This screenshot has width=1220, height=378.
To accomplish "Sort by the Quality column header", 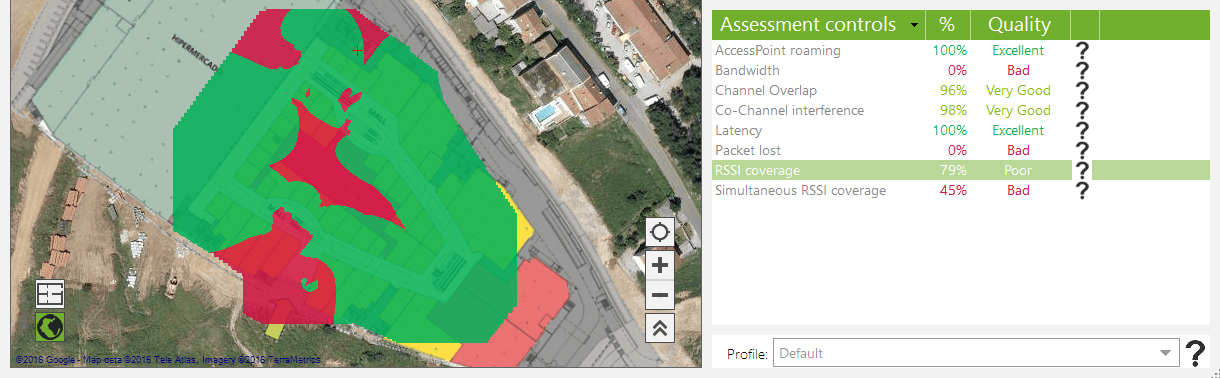I will click(x=1019, y=25).
